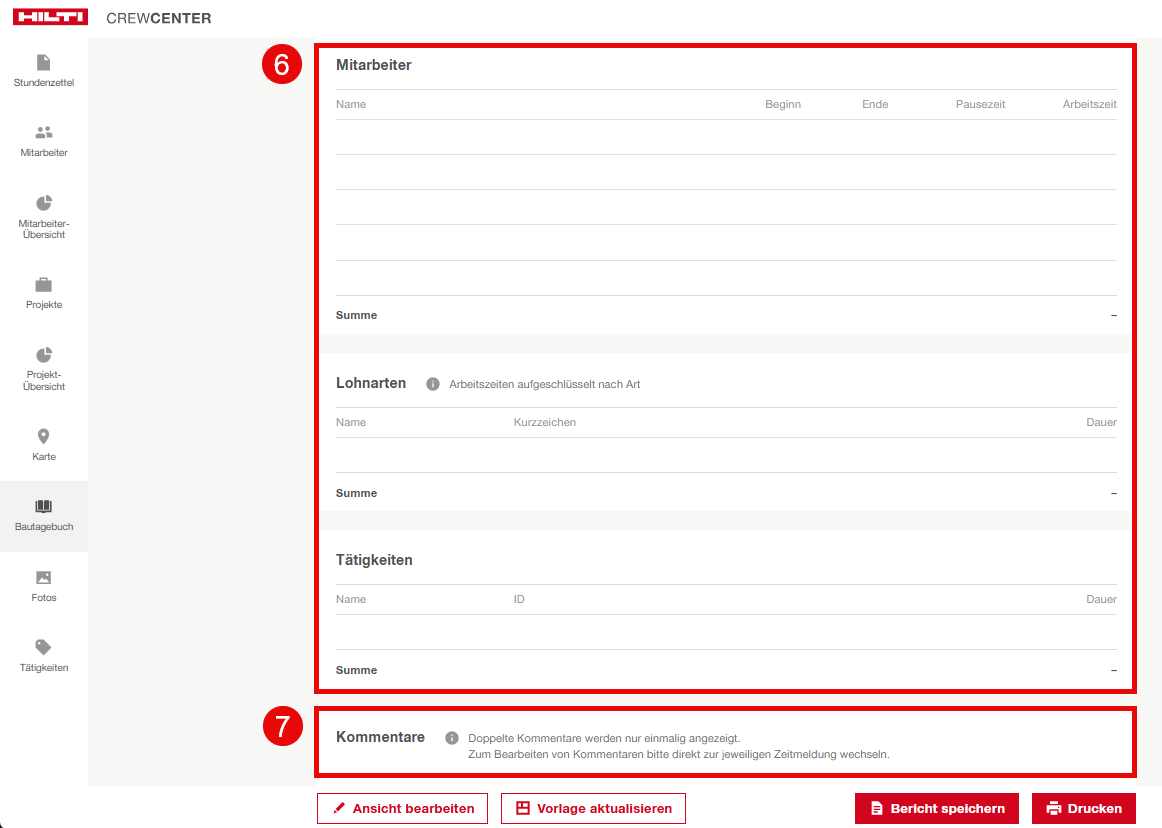Click the Arbeitszeit column header
Viewport: 1162px width, 828px height.
[1089, 105]
